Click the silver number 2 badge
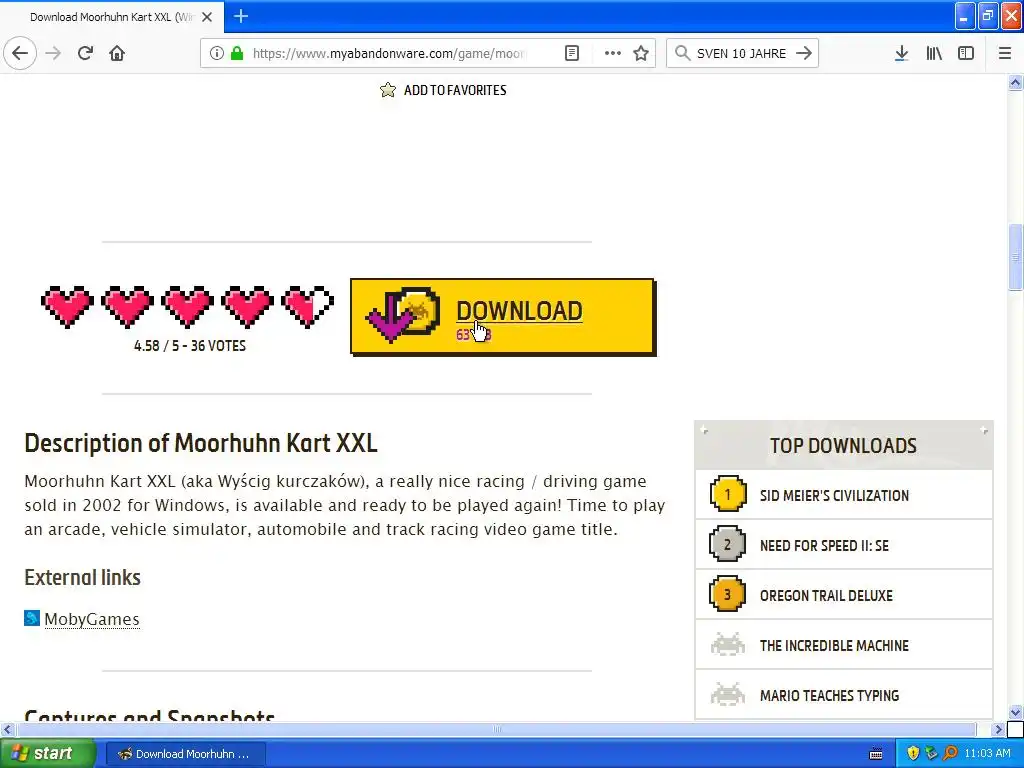Viewport: 1024px width, 768px height. 728,544
